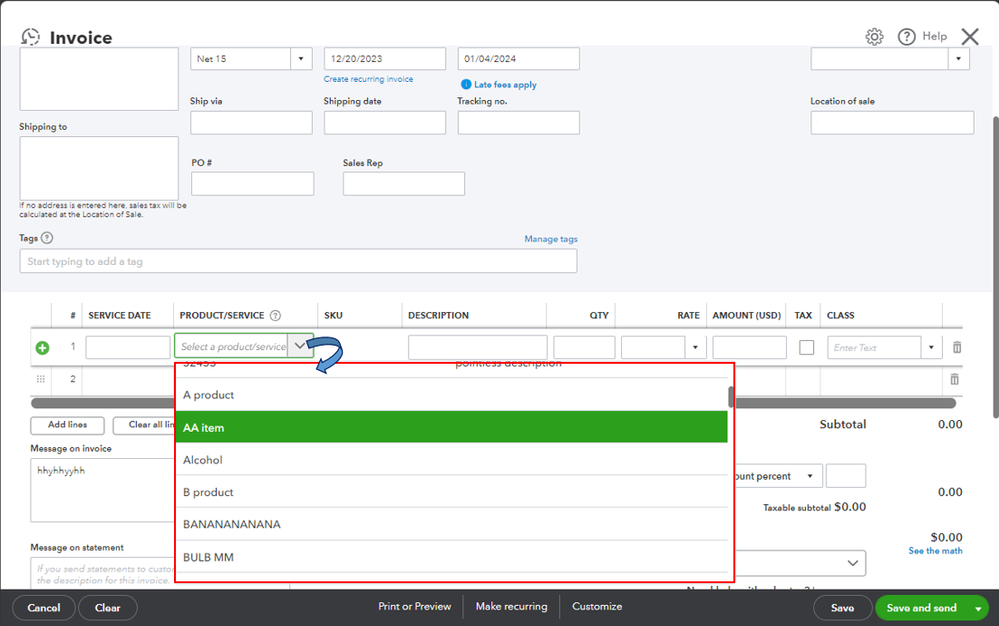999x626 pixels.
Task: Open the discount percent dropdown
Action: 810,476
